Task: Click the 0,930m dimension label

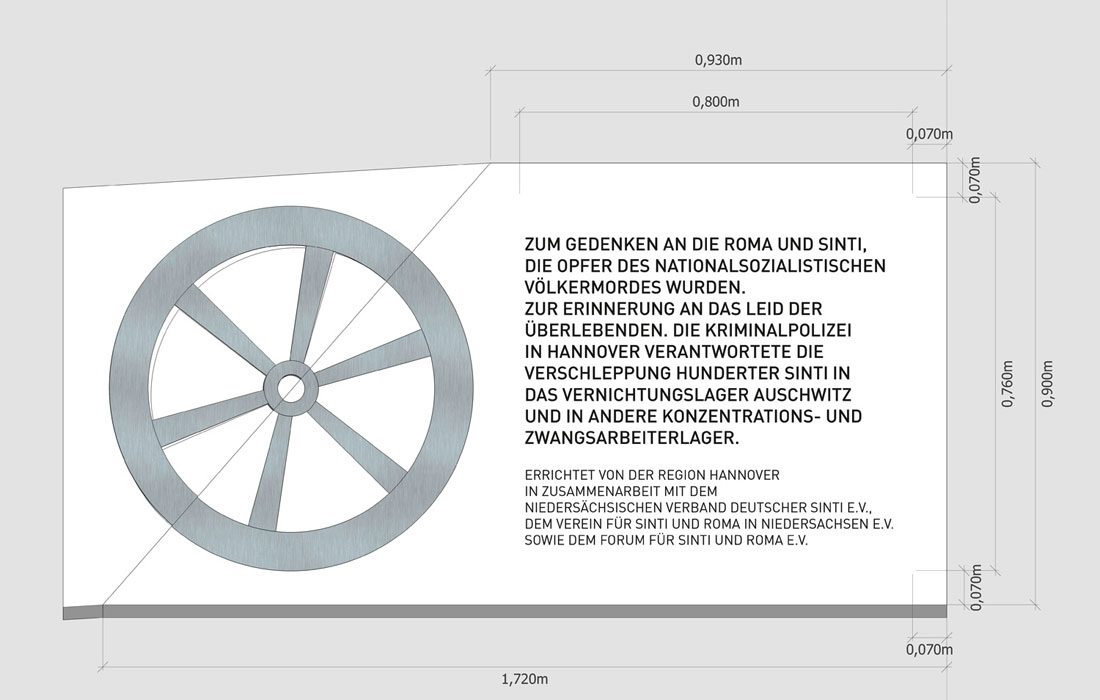Action: coord(717,60)
